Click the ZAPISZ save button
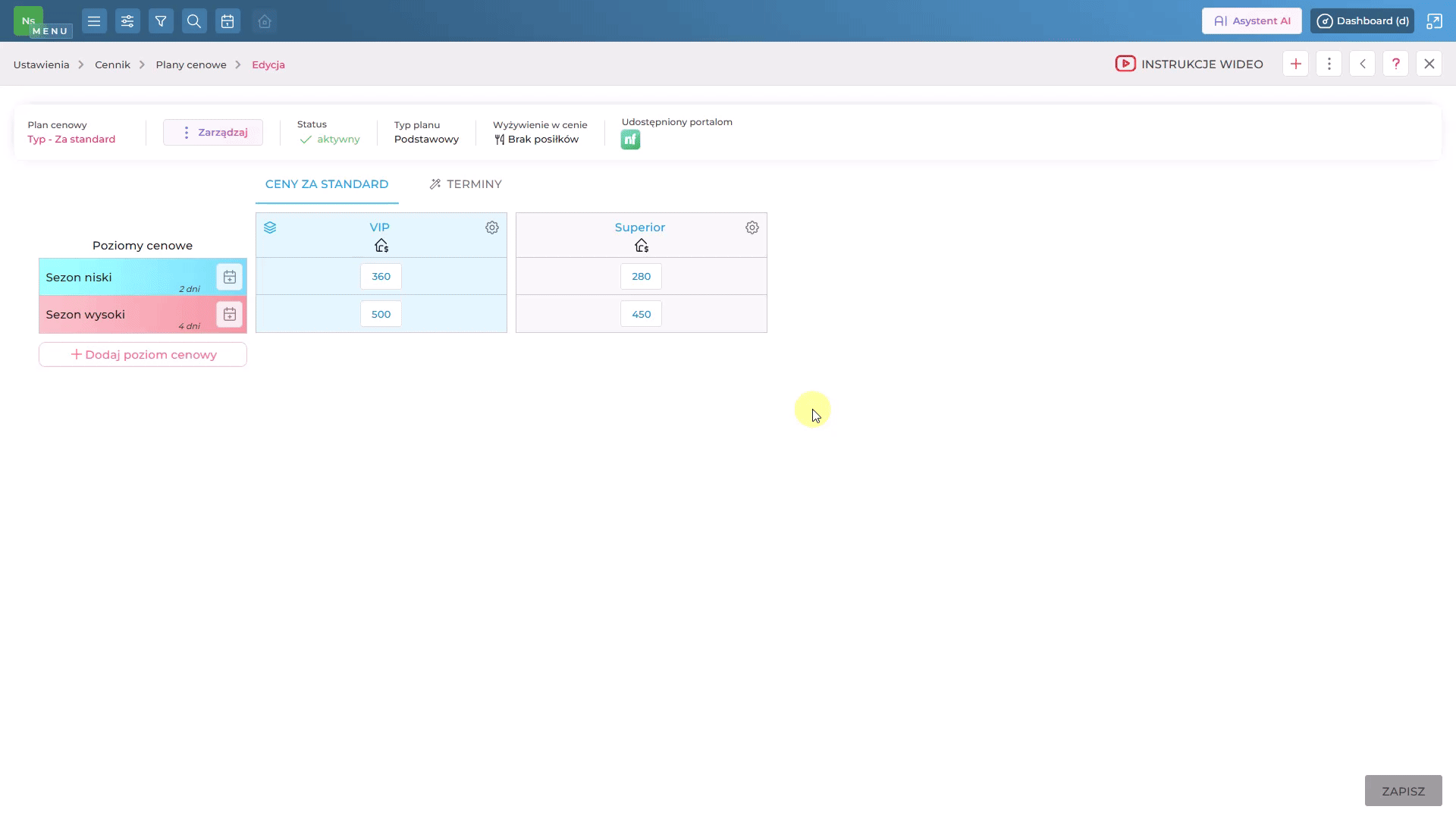 pyautogui.click(x=1403, y=791)
